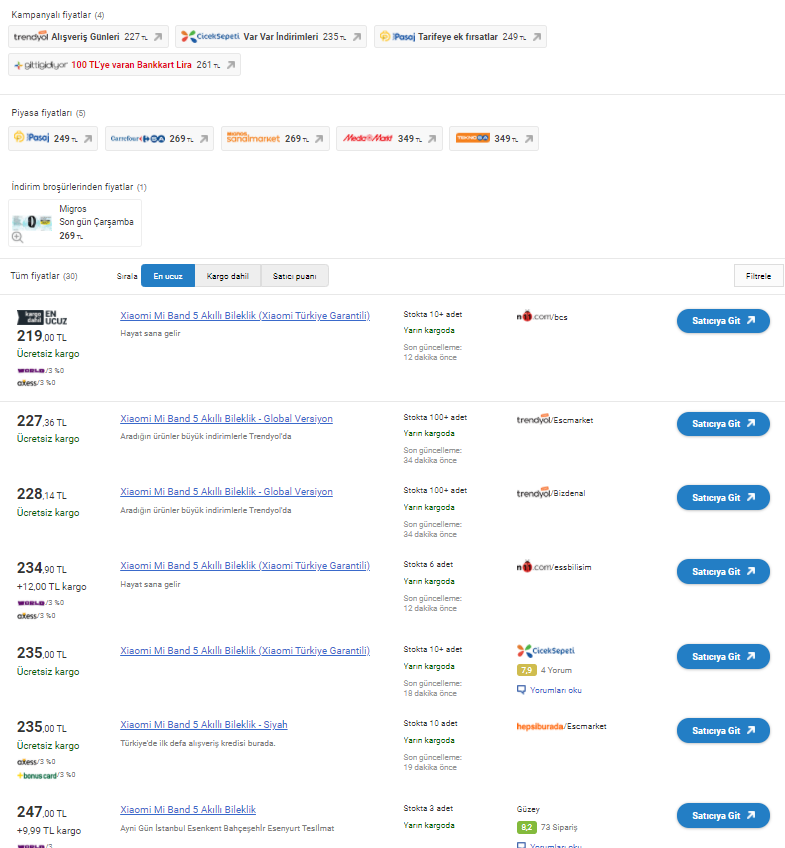
Task: Open Güzey Xiaomi Mi Band 5 Akıllı Bileklik link
Action: 188,810
